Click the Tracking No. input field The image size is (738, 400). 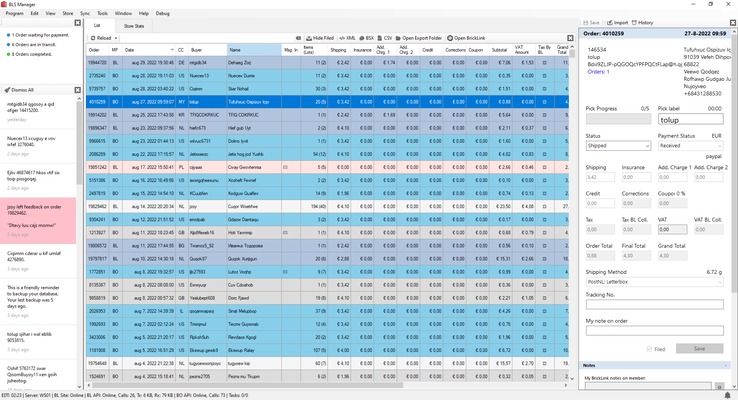655,304
